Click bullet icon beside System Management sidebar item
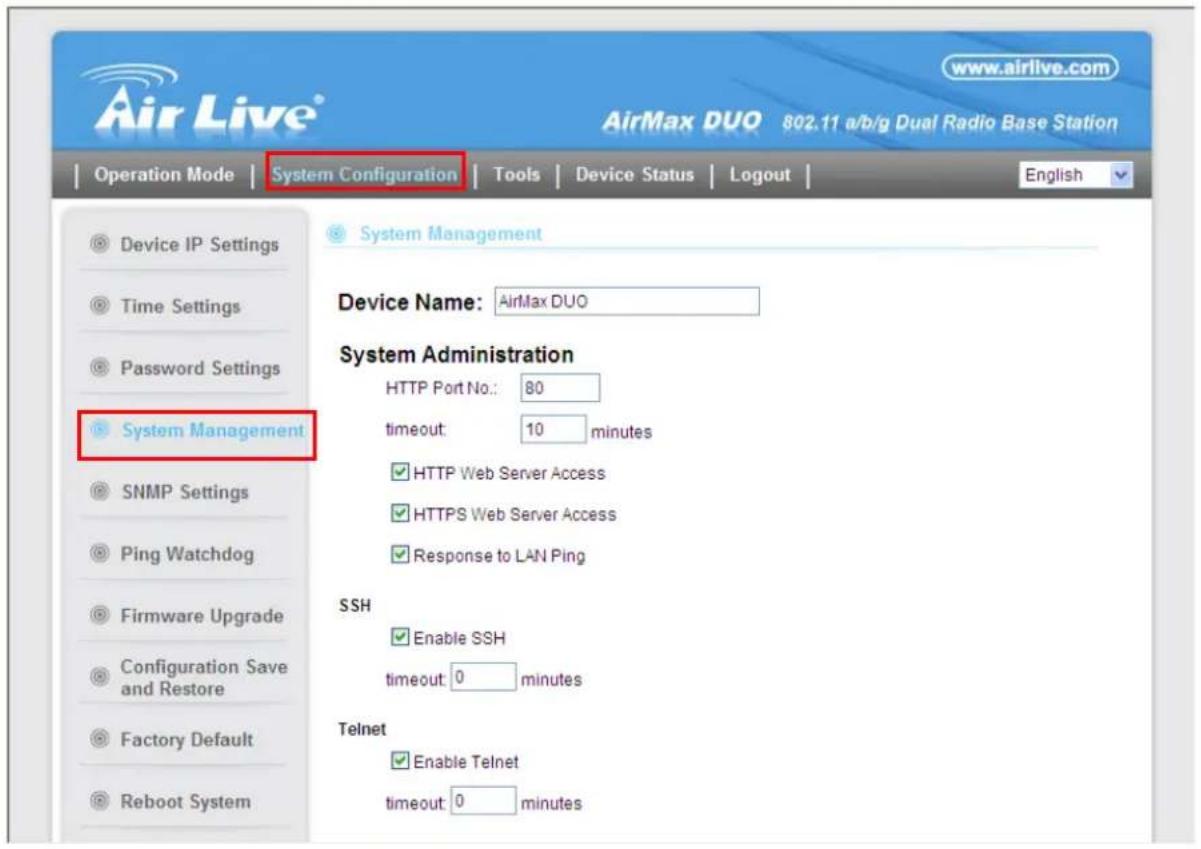This screenshot has width=1201, height=849. (99, 430)
